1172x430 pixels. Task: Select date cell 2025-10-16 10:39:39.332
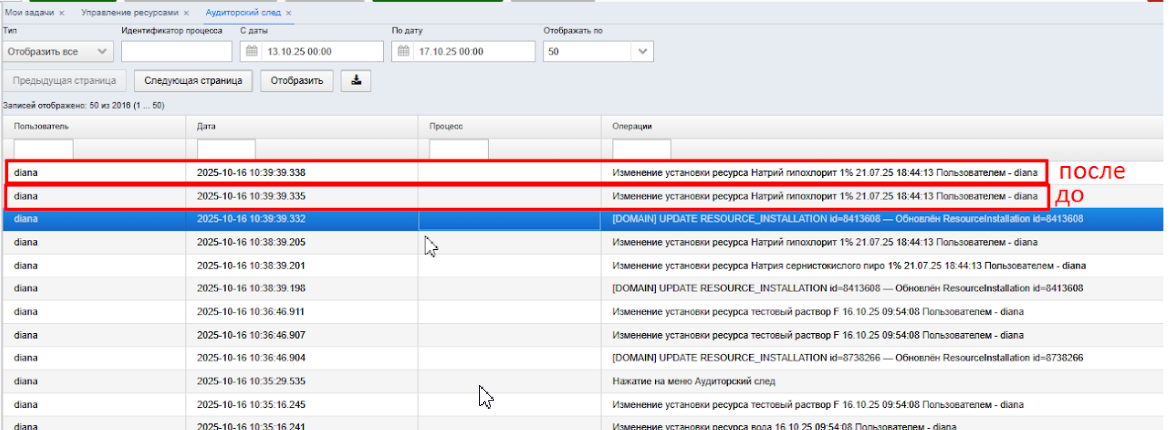(x=251, y=219)
